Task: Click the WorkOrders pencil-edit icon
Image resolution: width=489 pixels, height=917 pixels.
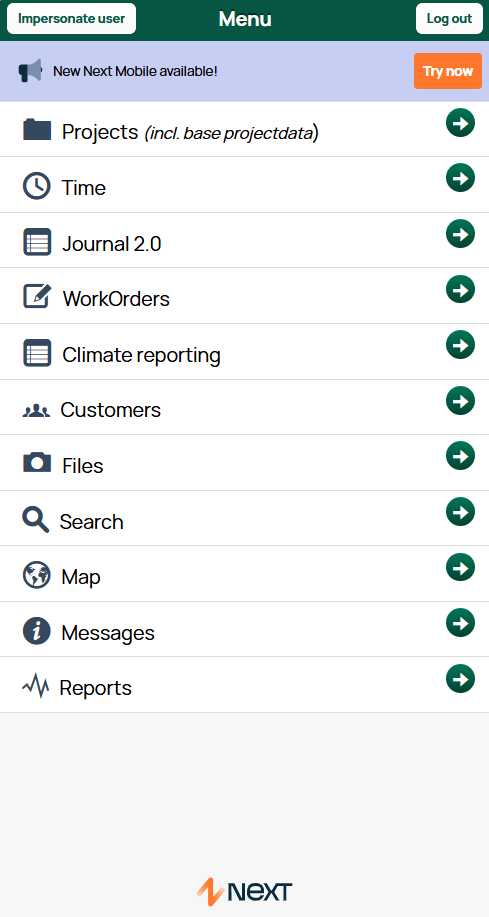Action: coord(37,297)
